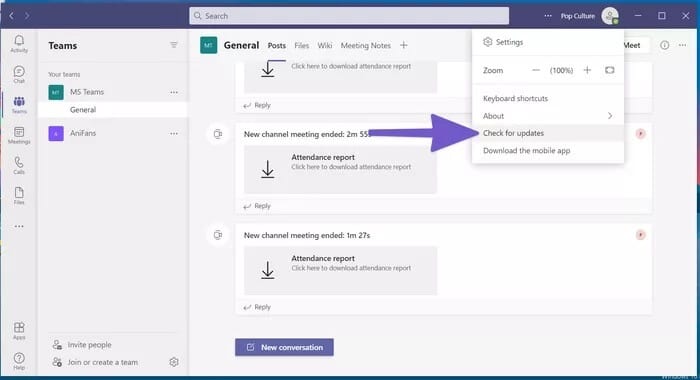700x380 pixels.
Task: Select Download the mobile app
Action: pos(548,150)
